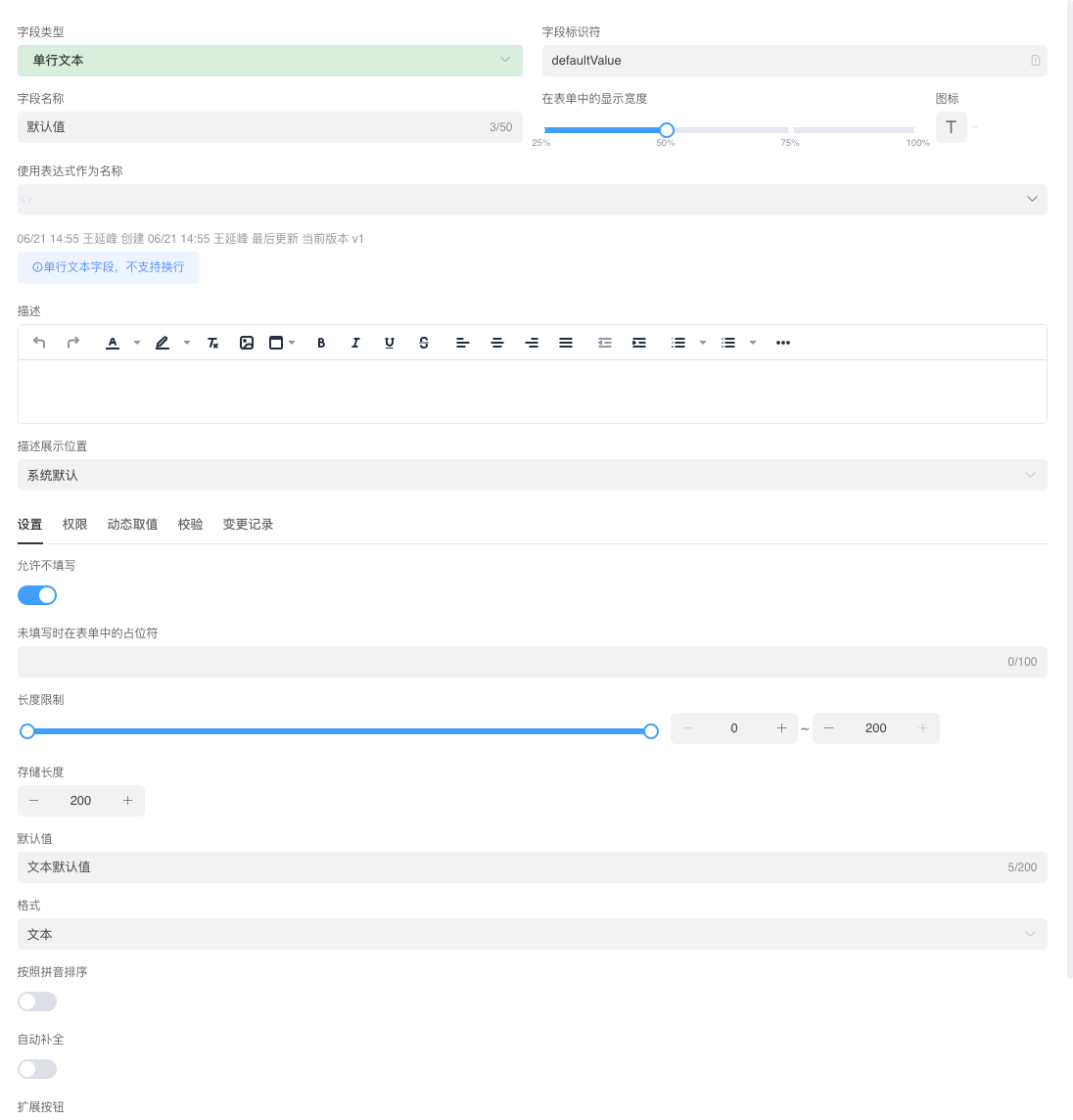The height and width of the screenshot is (1120, 1073).
Task: Insert an image via the toolbar icon
Action: click(x=247, y=343)
